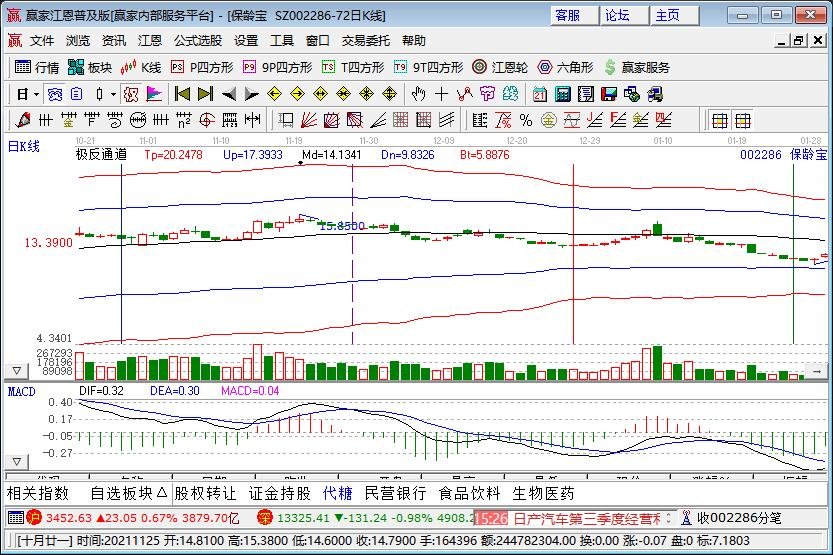Select the red J angle-lines tool
The image size is (833, 555).
coord(595,121)
